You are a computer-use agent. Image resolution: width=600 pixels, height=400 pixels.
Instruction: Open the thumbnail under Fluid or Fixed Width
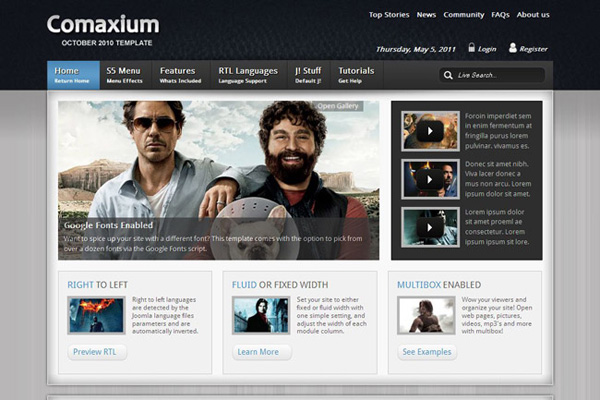pos(261,315)
